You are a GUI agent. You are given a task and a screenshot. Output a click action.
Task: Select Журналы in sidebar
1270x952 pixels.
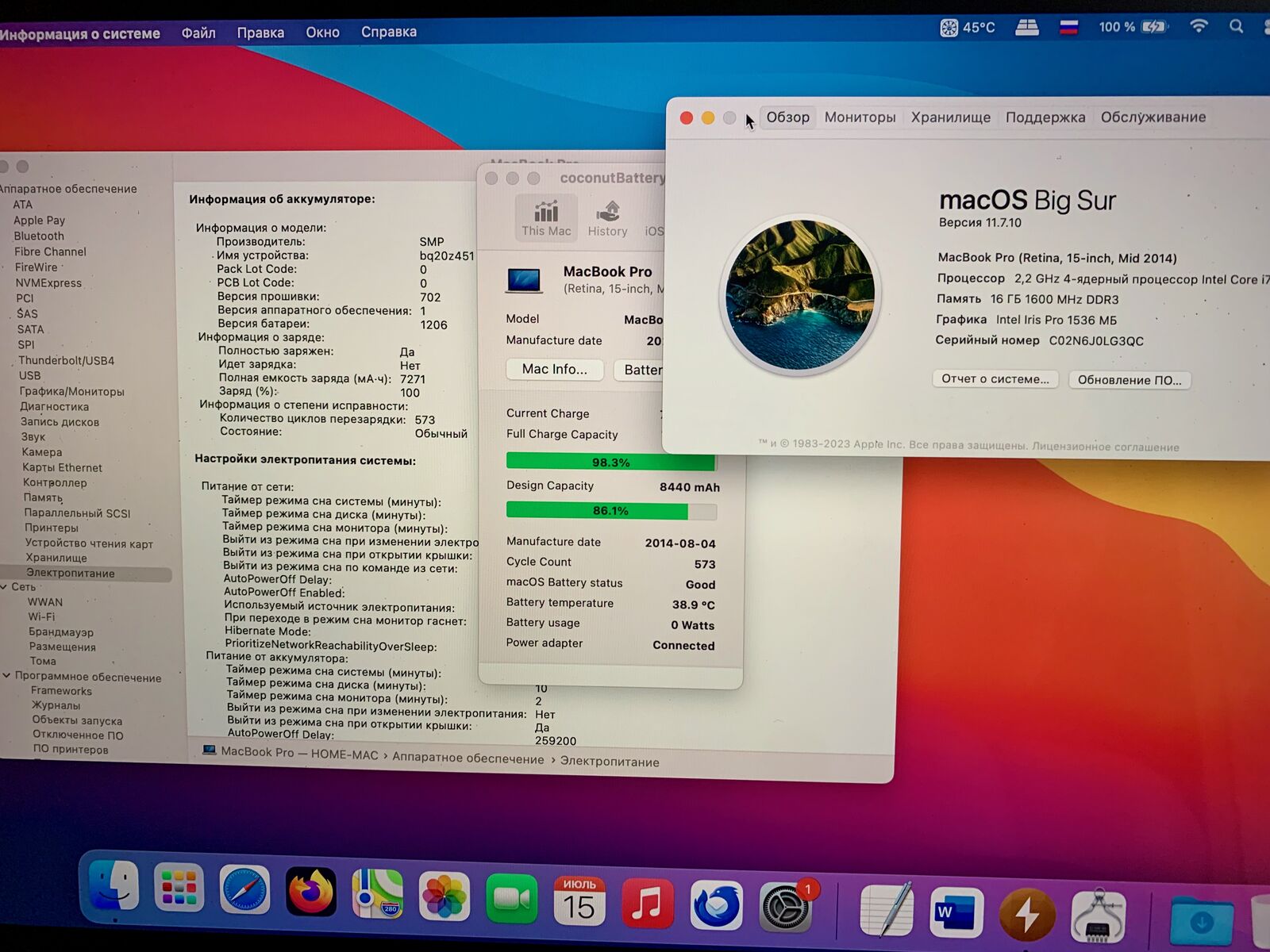(56, 705)
